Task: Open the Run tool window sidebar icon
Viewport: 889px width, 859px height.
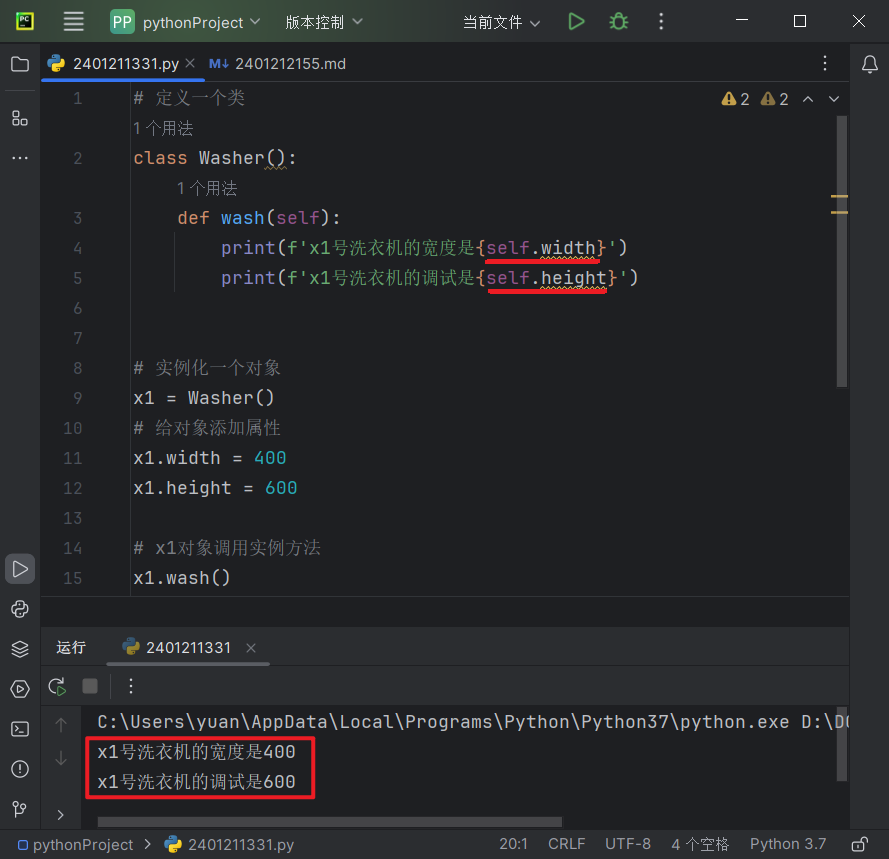Action: [20, 569]
